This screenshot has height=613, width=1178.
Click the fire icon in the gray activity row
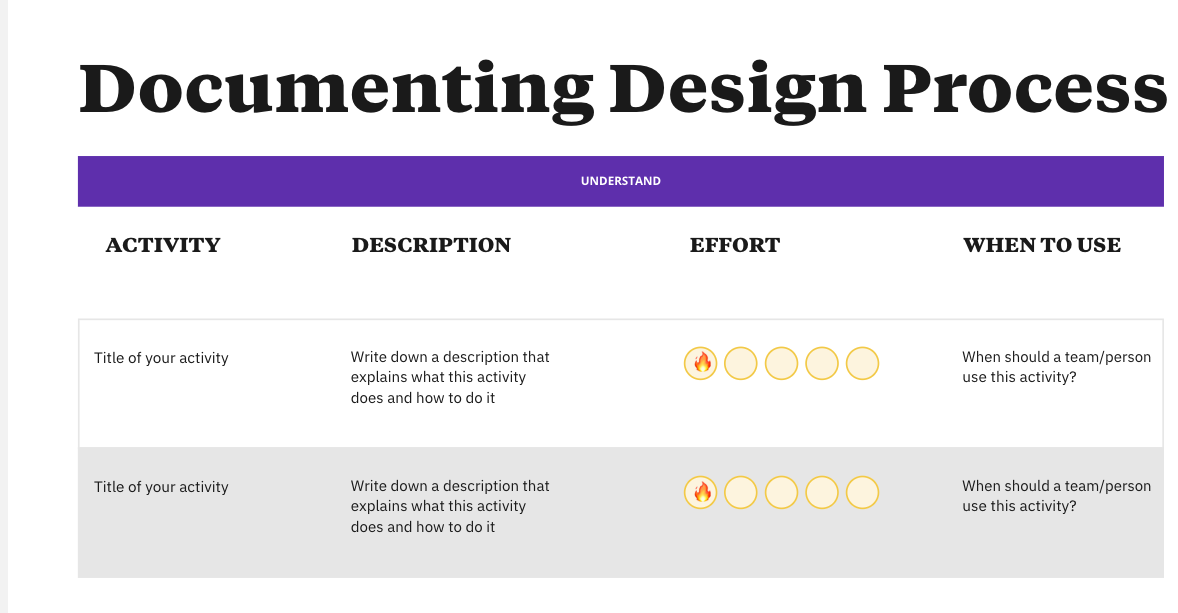701,493
